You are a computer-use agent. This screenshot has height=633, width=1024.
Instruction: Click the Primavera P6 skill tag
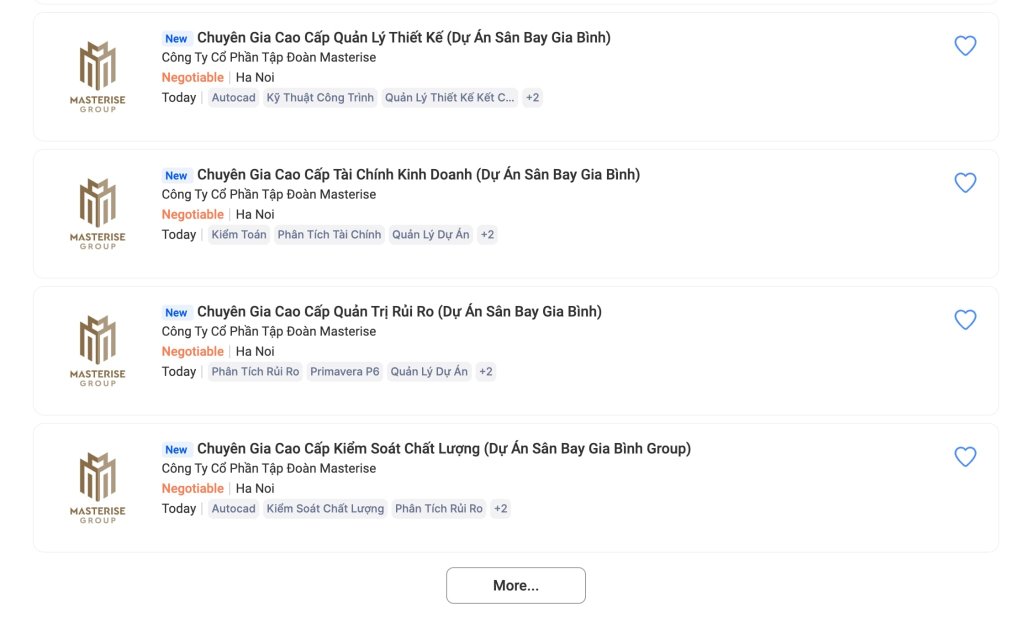[x=344, y=372]
